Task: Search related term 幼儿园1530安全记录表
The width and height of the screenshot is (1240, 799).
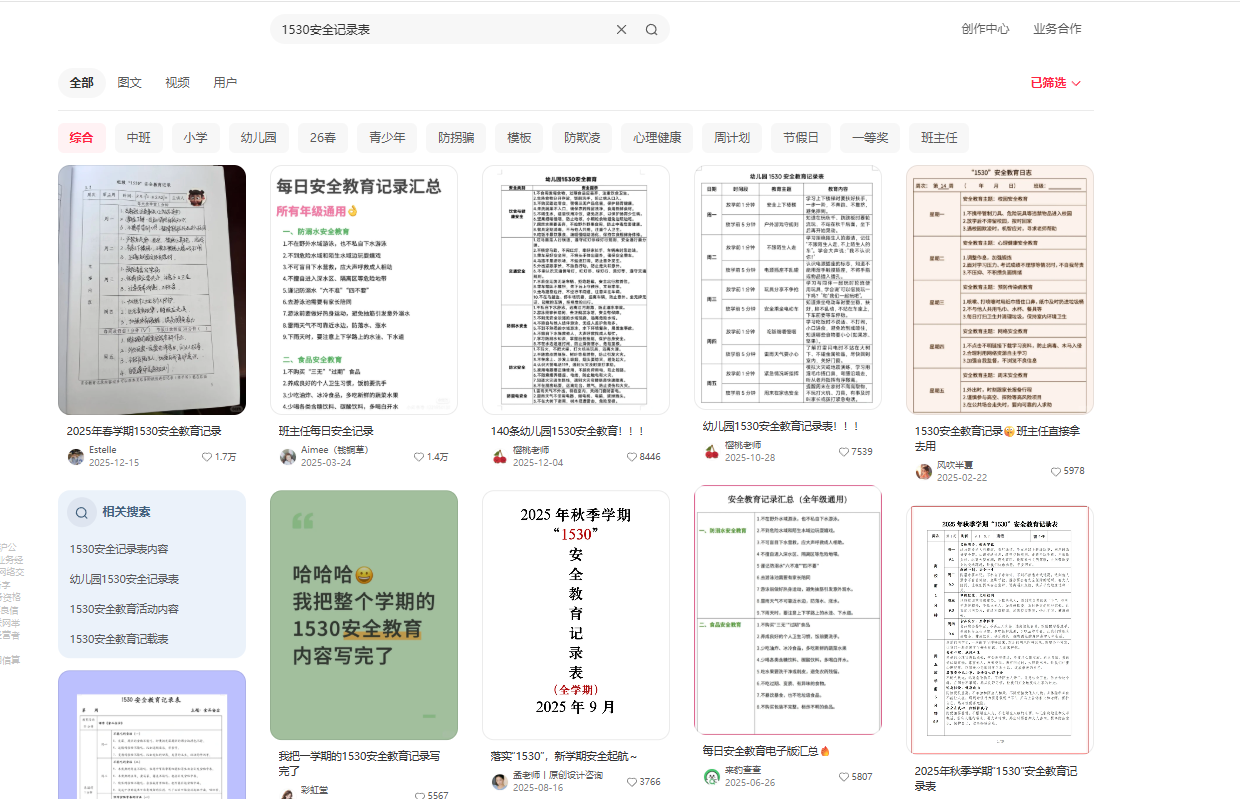Action: point(124,579)
